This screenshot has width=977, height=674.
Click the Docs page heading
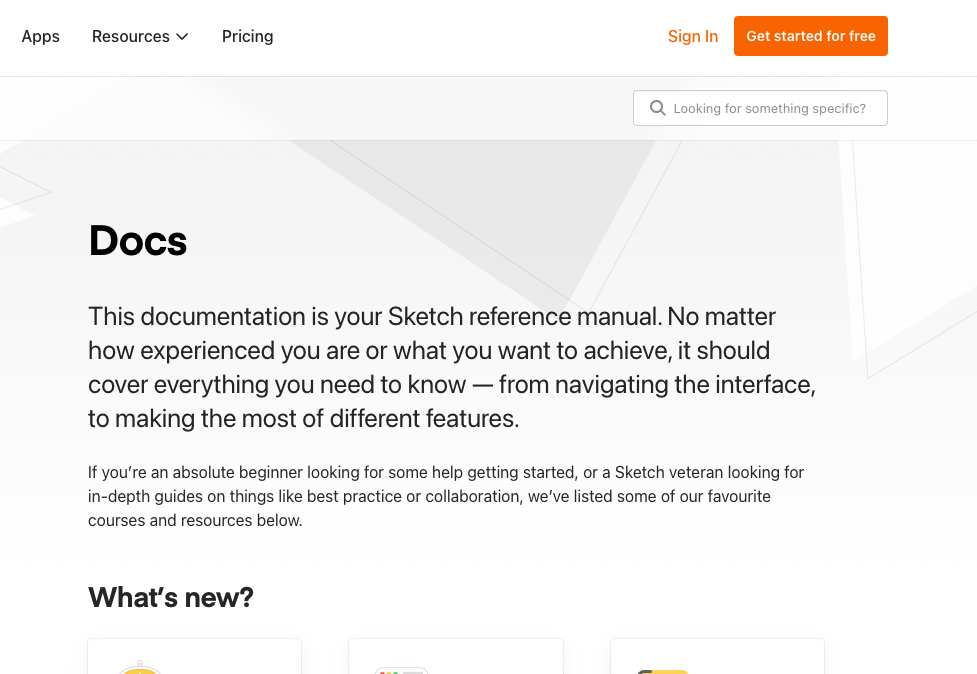[x=138, y=241]
